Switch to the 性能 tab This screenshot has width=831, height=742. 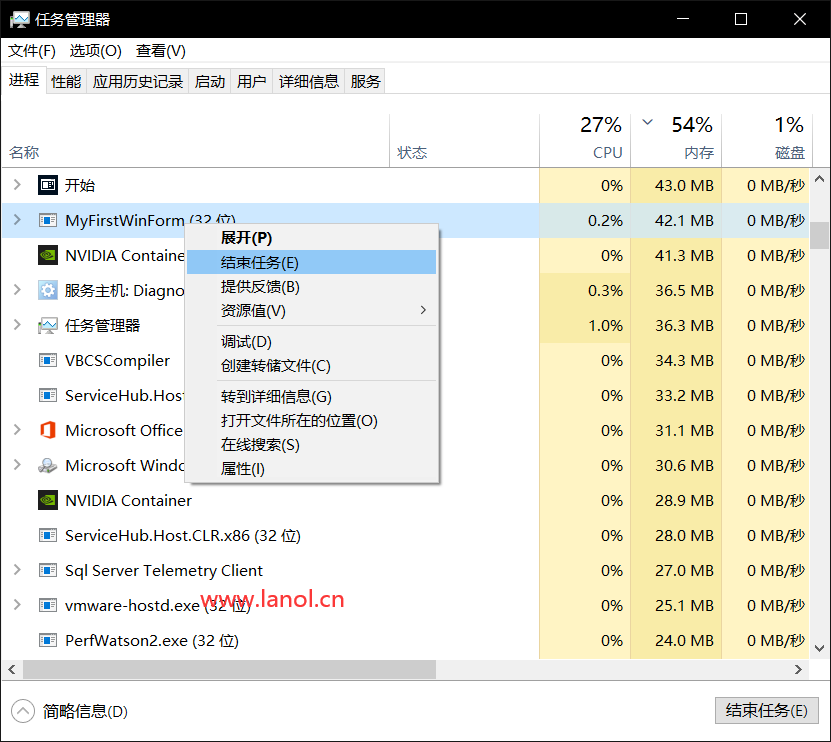(66, 81)
